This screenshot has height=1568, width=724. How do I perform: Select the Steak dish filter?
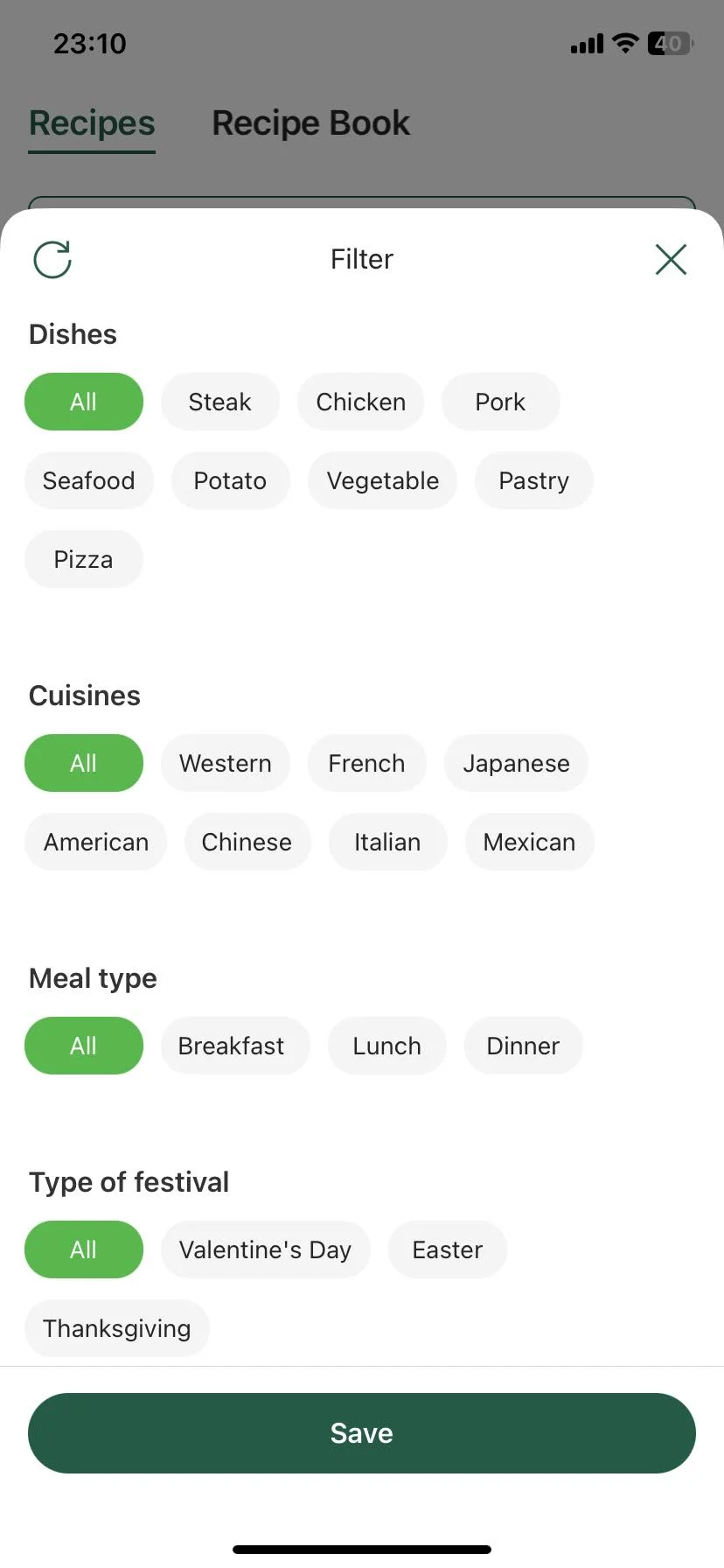pyautogui.click(x=219, y=402)
